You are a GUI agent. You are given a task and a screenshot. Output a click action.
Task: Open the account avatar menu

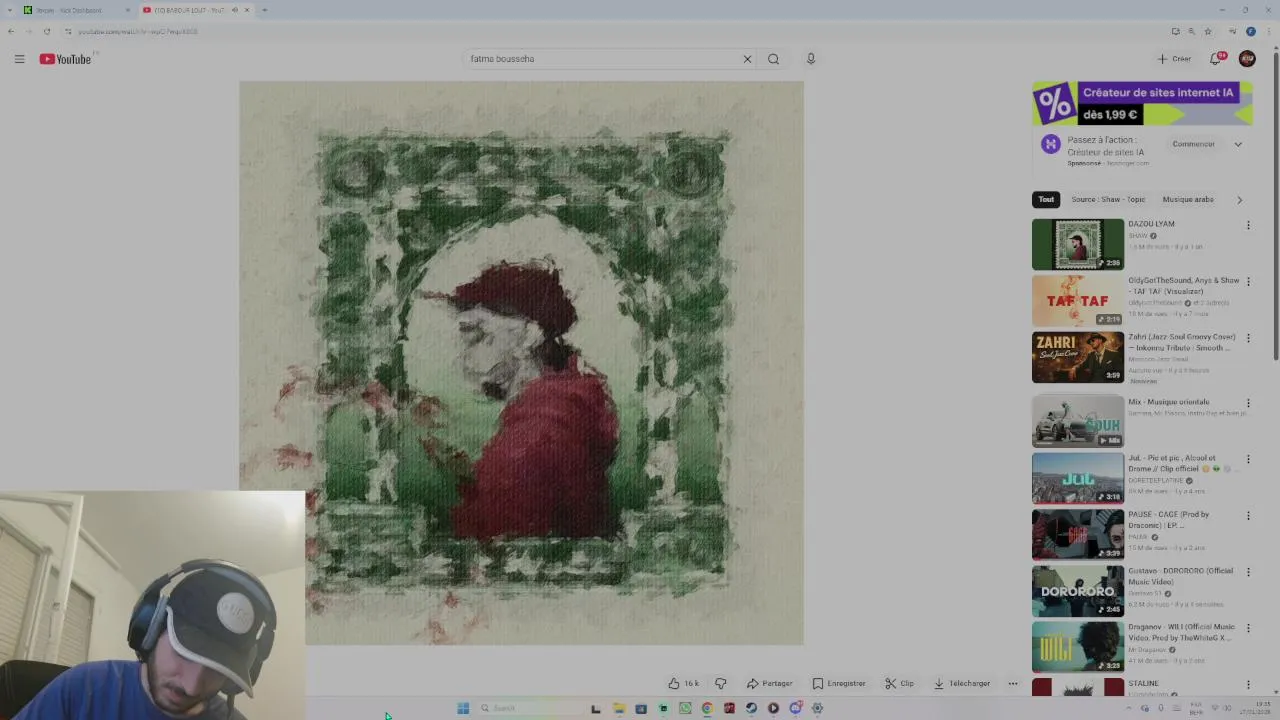coord(1247,59)
